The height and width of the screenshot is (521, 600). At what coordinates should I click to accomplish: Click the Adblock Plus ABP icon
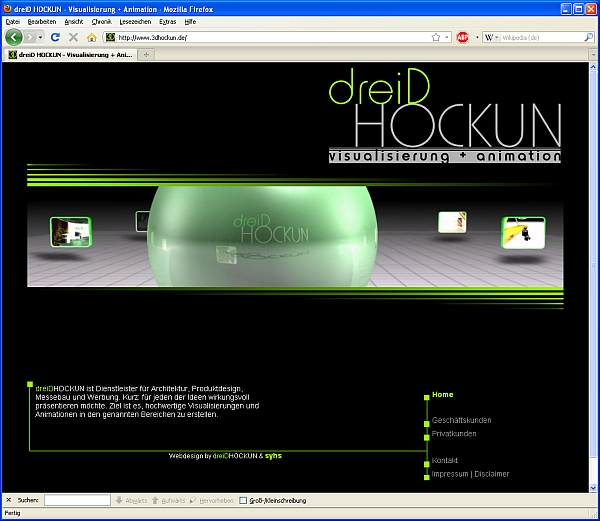(x=462, y=37)
